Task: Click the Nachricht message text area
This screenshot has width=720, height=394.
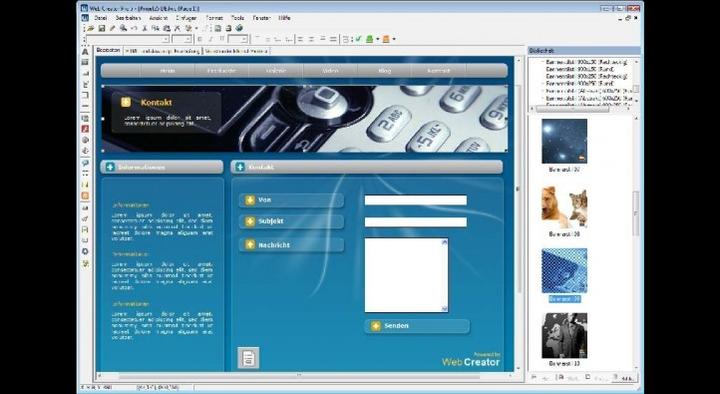Action: tap(406, 275)
